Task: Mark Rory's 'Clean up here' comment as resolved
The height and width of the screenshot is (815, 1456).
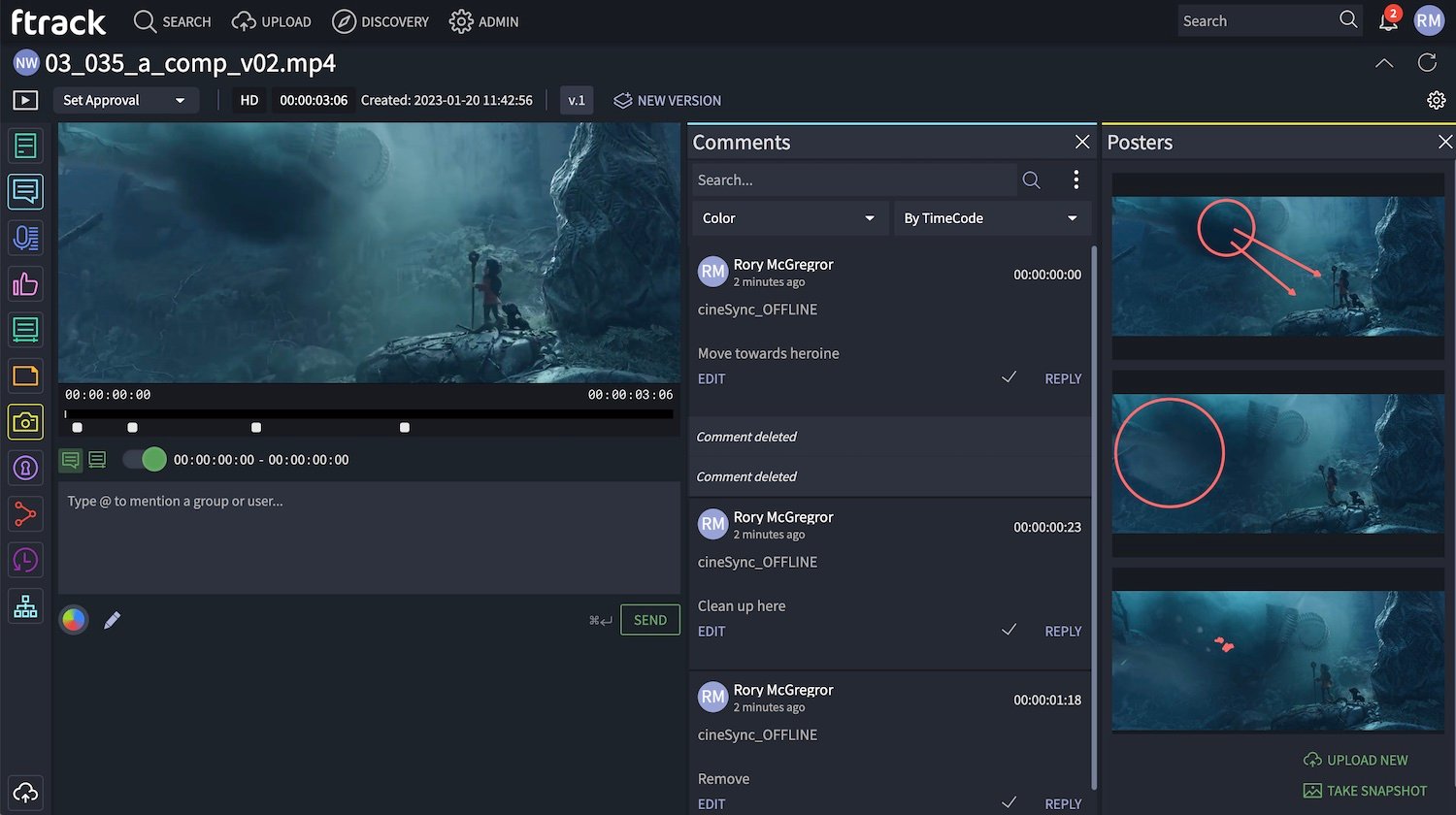Action: point(1009,631)
